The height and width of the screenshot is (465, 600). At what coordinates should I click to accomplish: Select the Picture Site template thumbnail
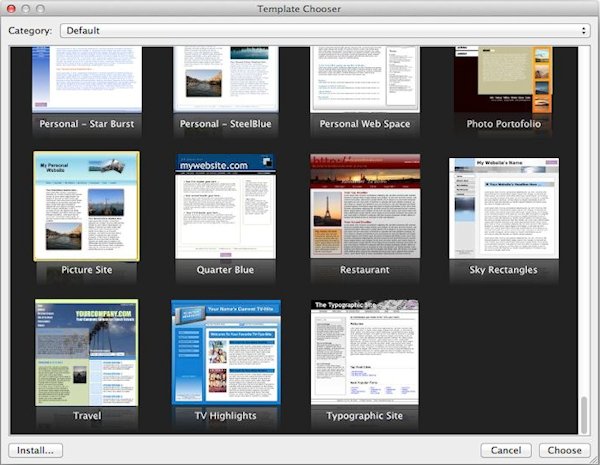pos(86,206)
